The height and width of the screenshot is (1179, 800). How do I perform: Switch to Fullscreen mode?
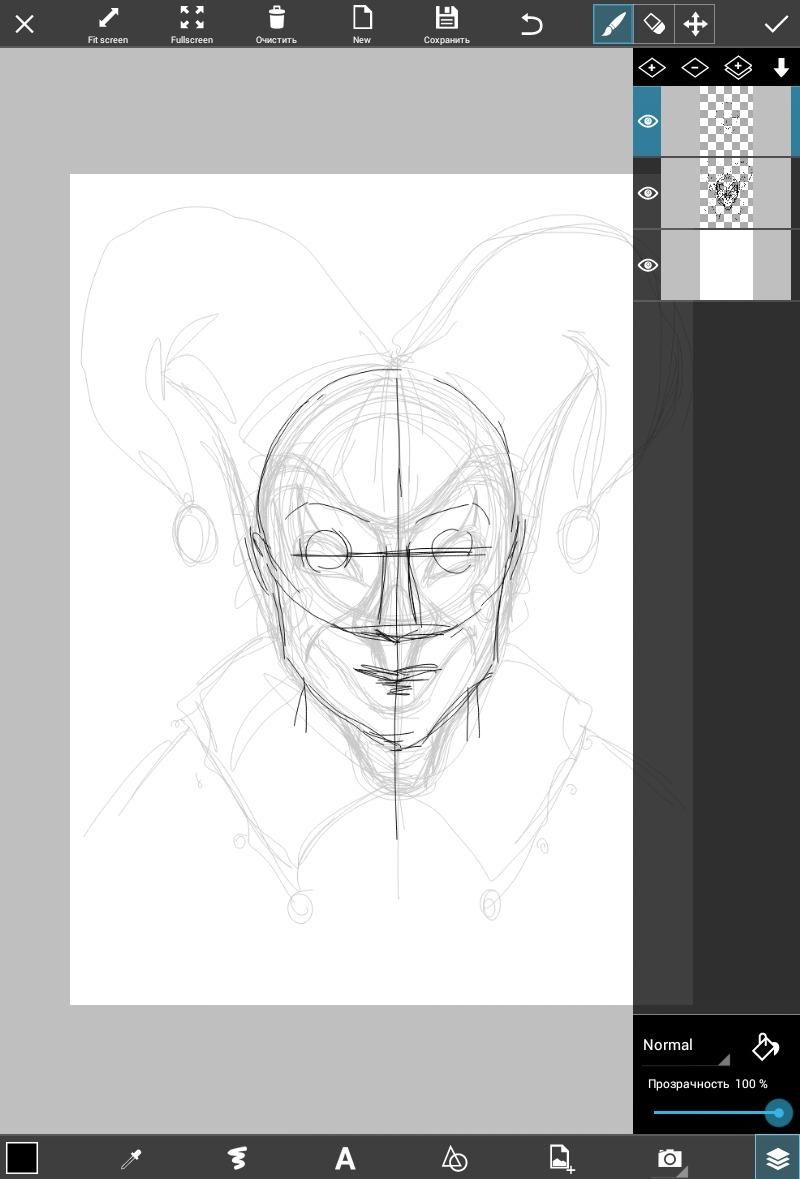[x=192, y=25]
